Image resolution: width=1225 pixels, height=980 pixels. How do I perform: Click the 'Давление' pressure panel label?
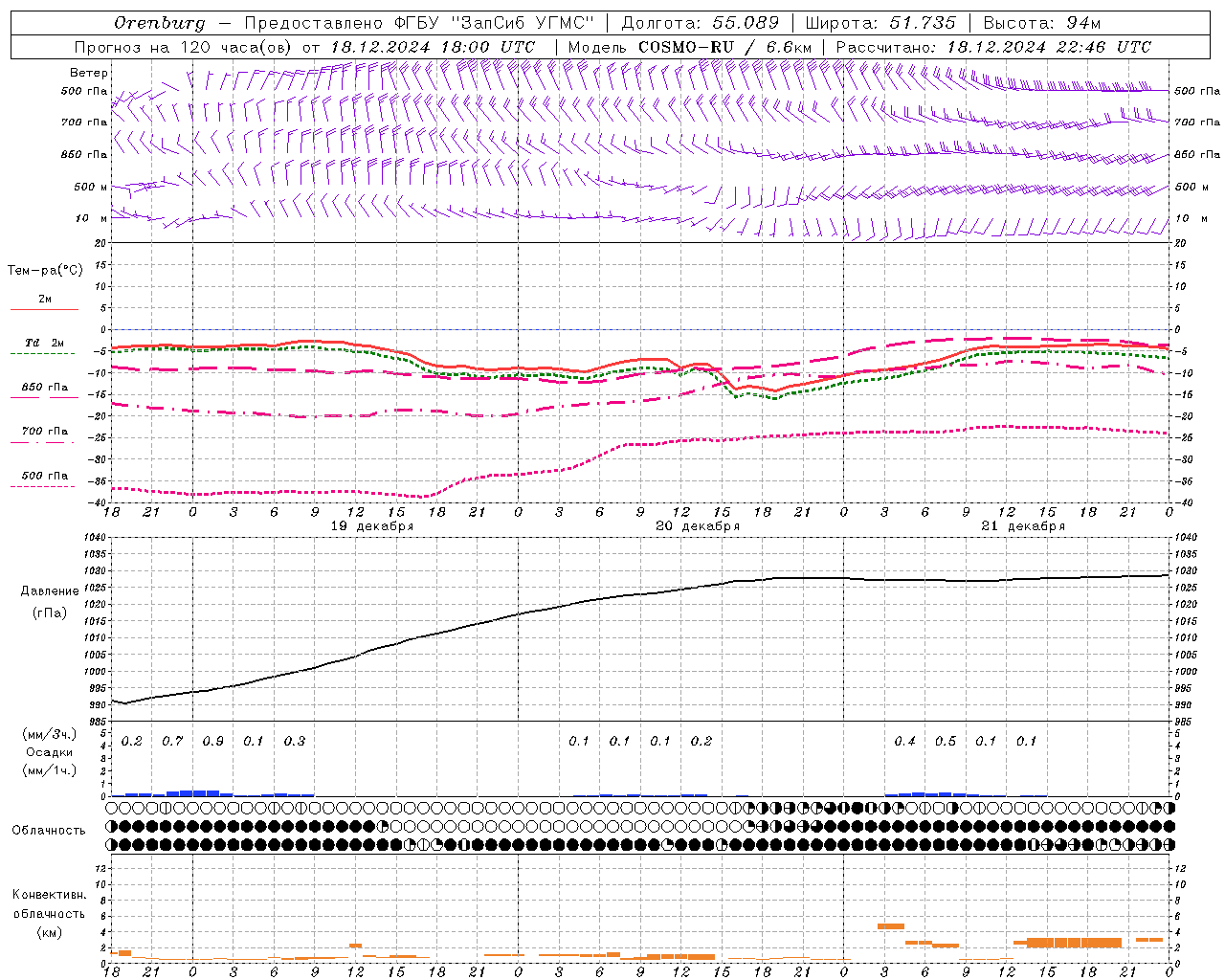point(50,590)
